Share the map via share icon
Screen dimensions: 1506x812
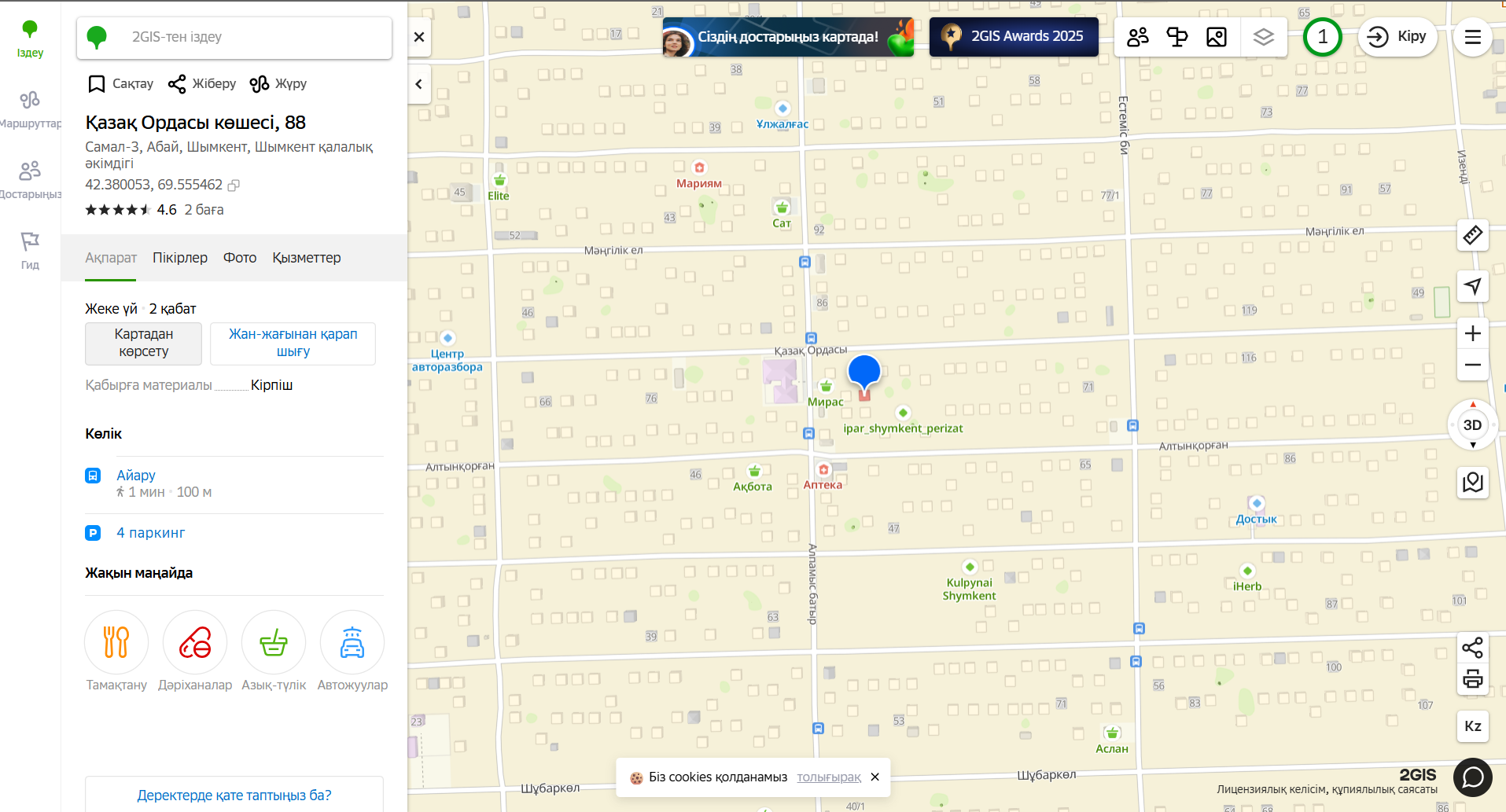point(1473,648)
